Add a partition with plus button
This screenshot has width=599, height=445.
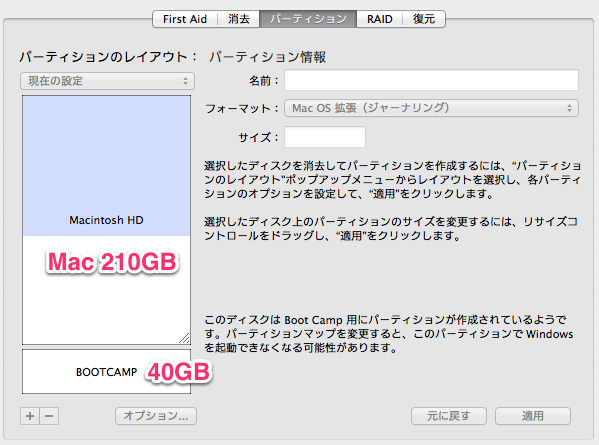click(30, 416)
